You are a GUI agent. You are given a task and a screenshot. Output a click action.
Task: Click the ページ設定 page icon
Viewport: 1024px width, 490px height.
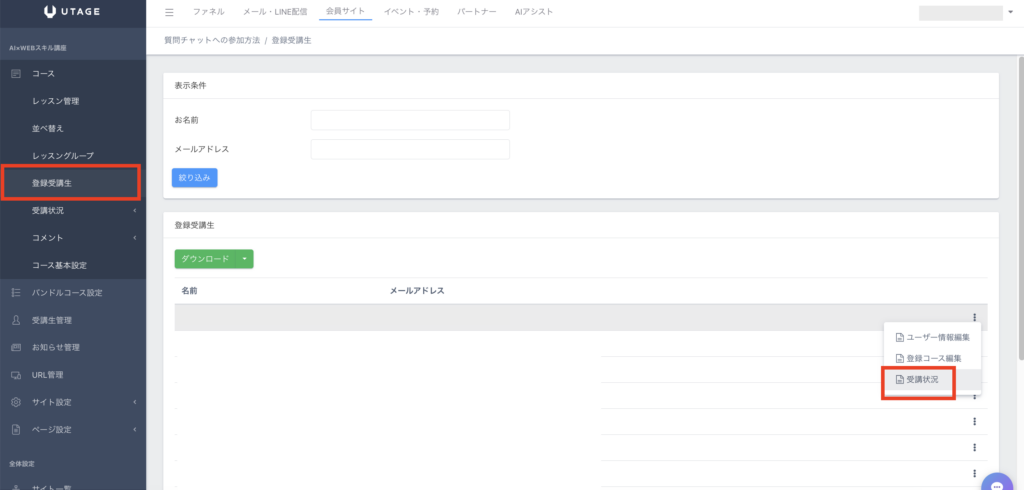point(16,430)
